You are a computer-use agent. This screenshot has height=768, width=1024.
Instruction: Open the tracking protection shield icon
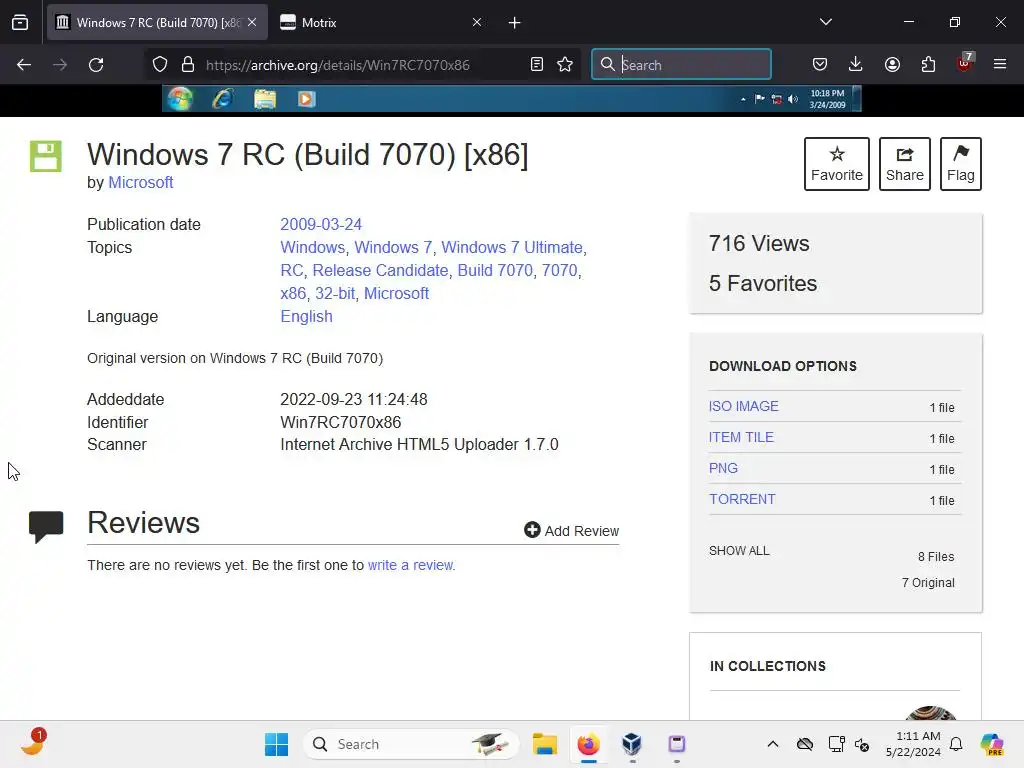tap(160, 65)
